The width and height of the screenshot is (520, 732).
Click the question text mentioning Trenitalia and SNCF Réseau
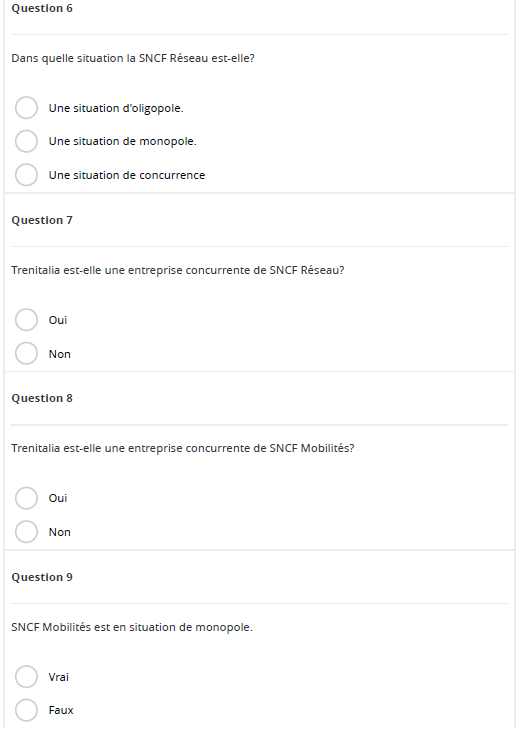(x=178, y=270)
